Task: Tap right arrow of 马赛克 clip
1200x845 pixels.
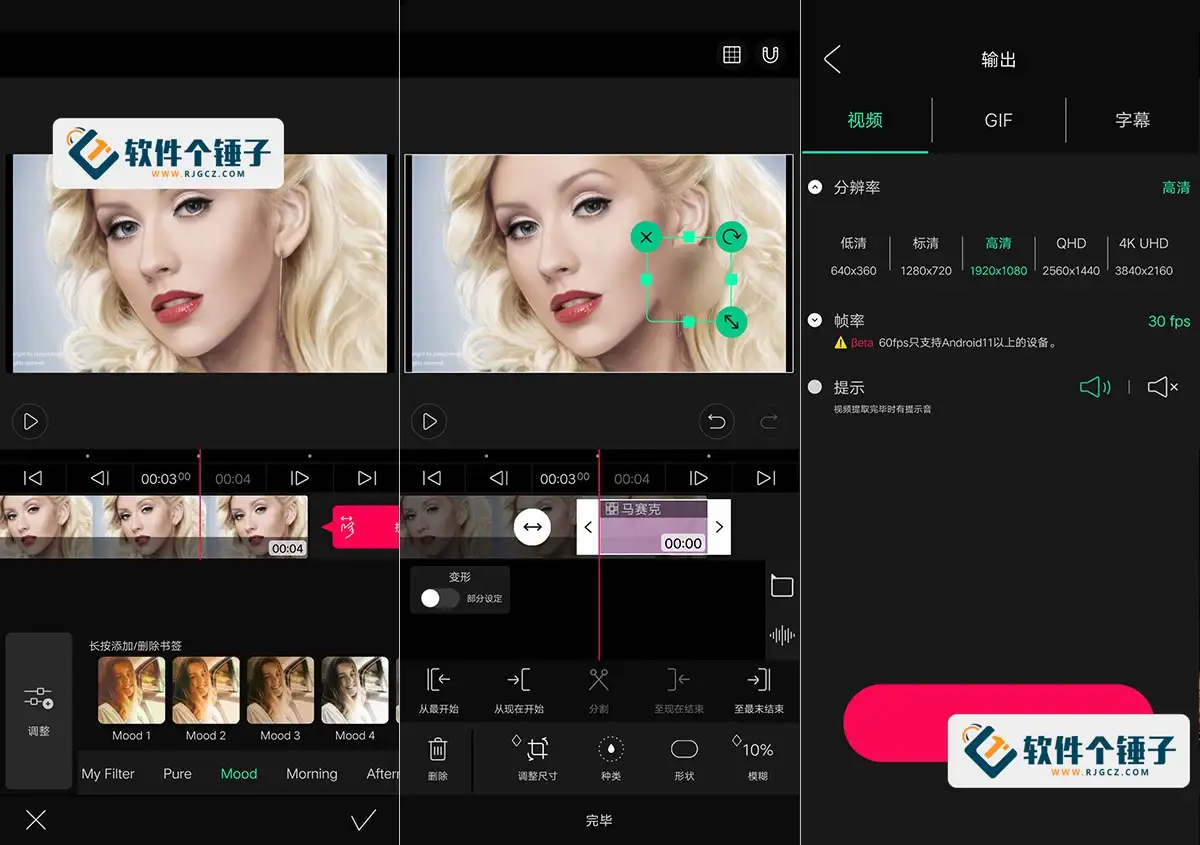Action: (718, 527)
